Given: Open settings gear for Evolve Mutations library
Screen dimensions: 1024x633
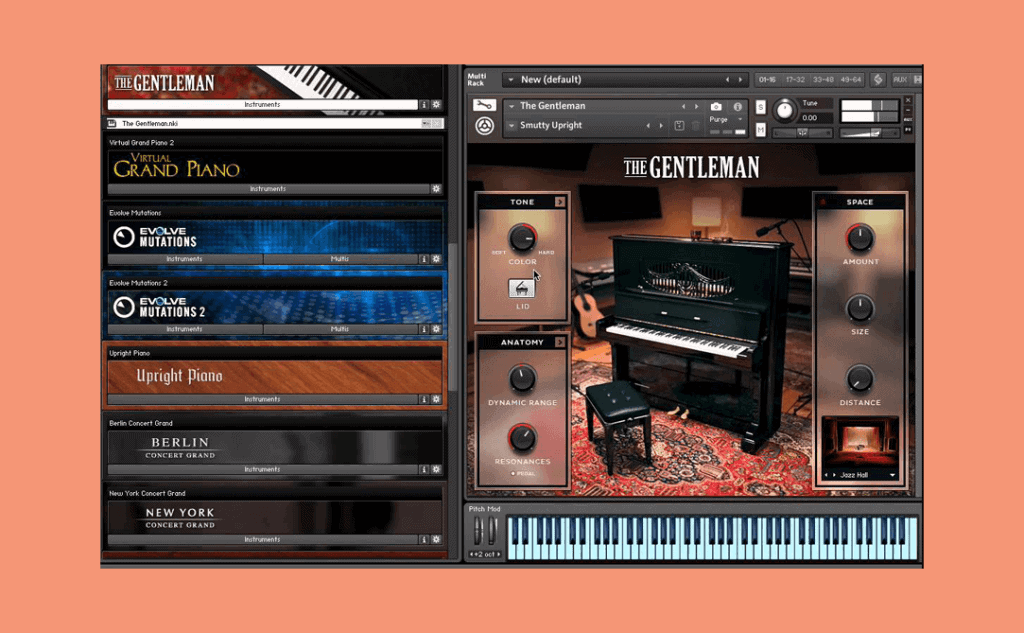Looking at the screenshot, I should (x=436, y=259).
